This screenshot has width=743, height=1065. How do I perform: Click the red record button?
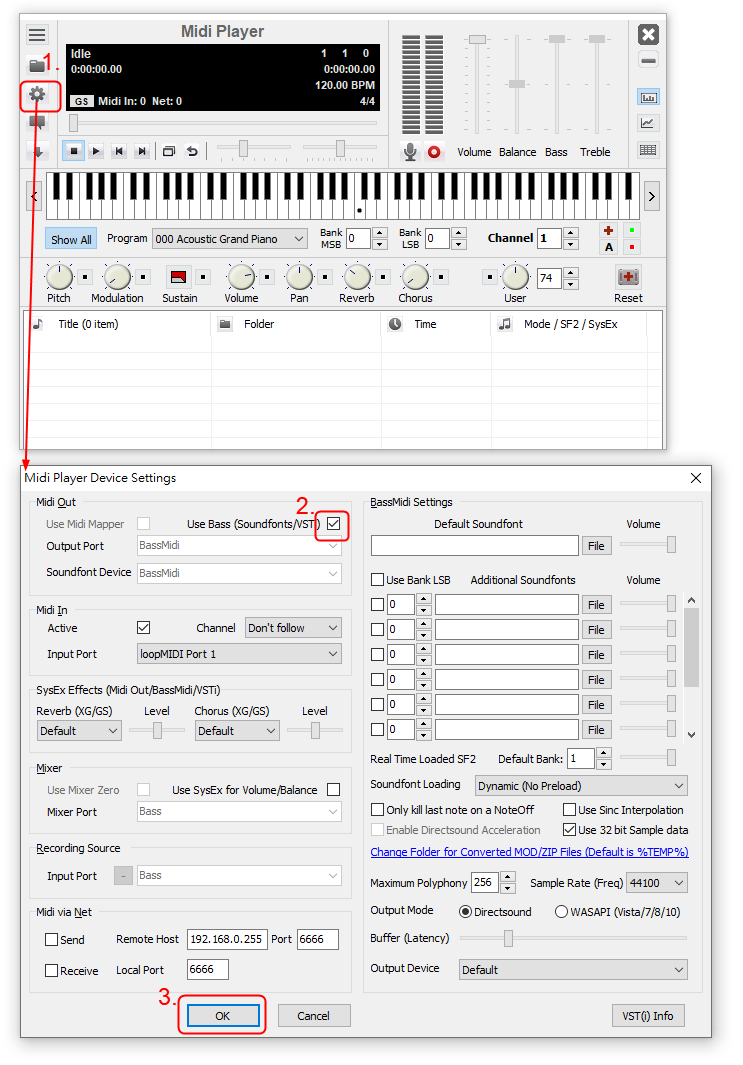tap(433, 151)
